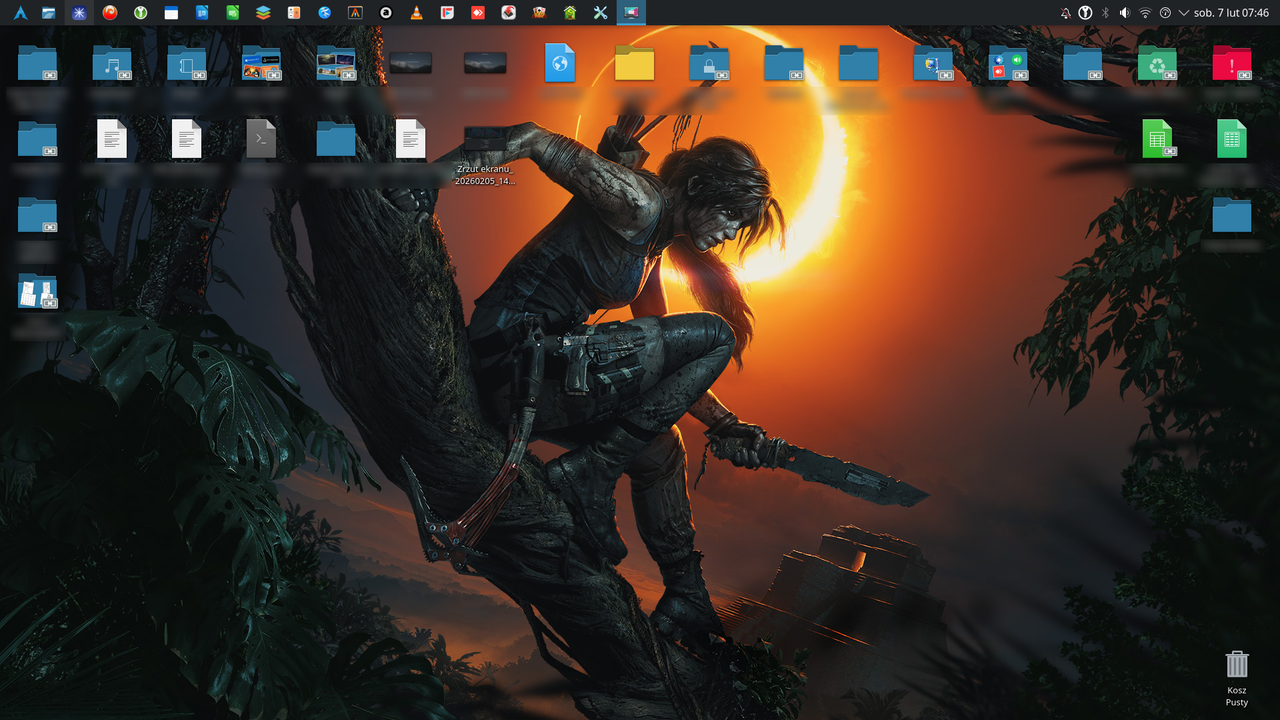The width and height of the screenshot is (1280, 720).
Task: Select the folder showing landscape photo previews
Action: pos(336,64)
